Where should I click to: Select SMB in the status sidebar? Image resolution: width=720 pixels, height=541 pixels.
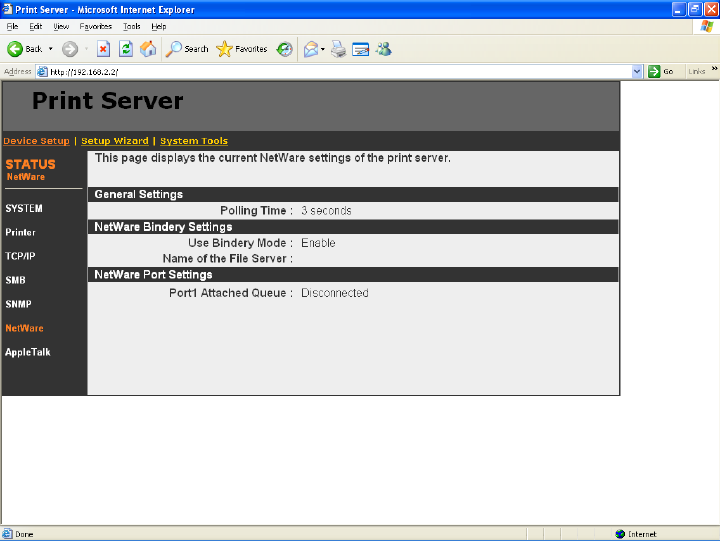click(x=15, y=280)
